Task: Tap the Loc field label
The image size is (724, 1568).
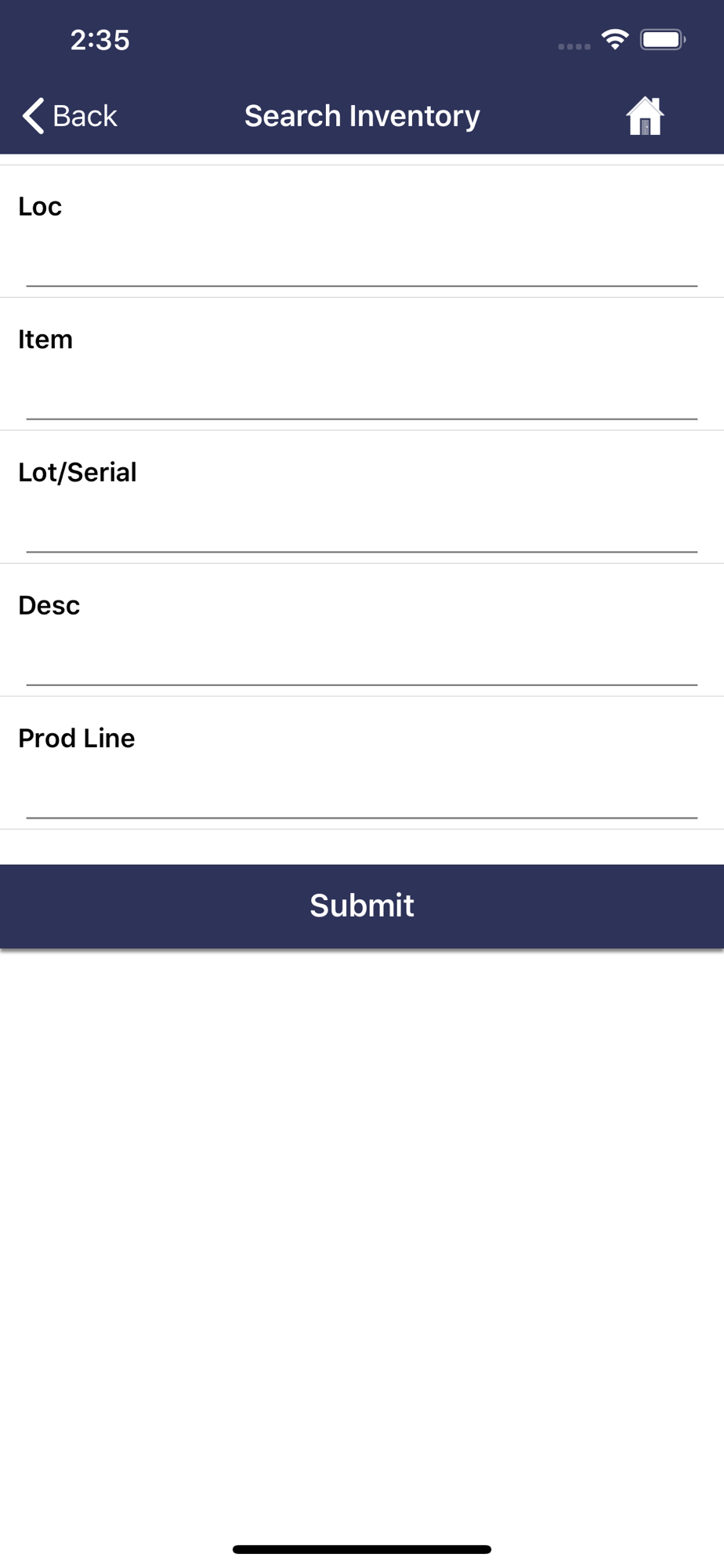Action: click(x=40, y=207)
